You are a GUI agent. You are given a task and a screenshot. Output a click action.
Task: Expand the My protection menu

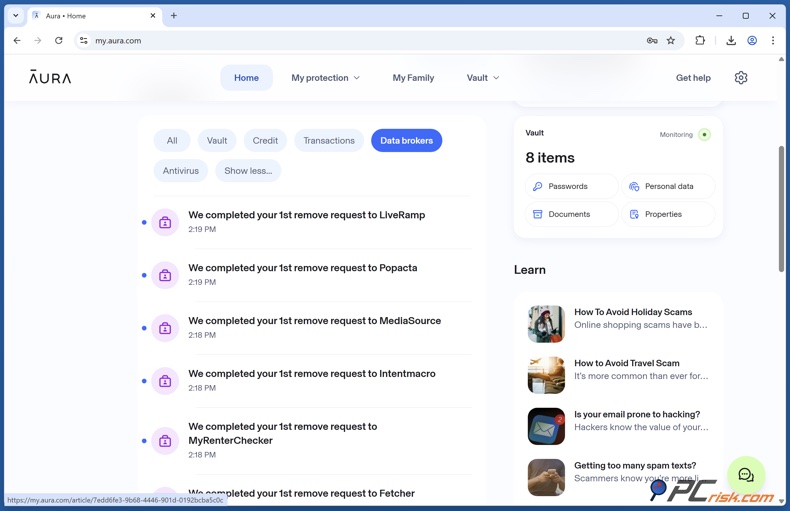click(x=325, y=78)
